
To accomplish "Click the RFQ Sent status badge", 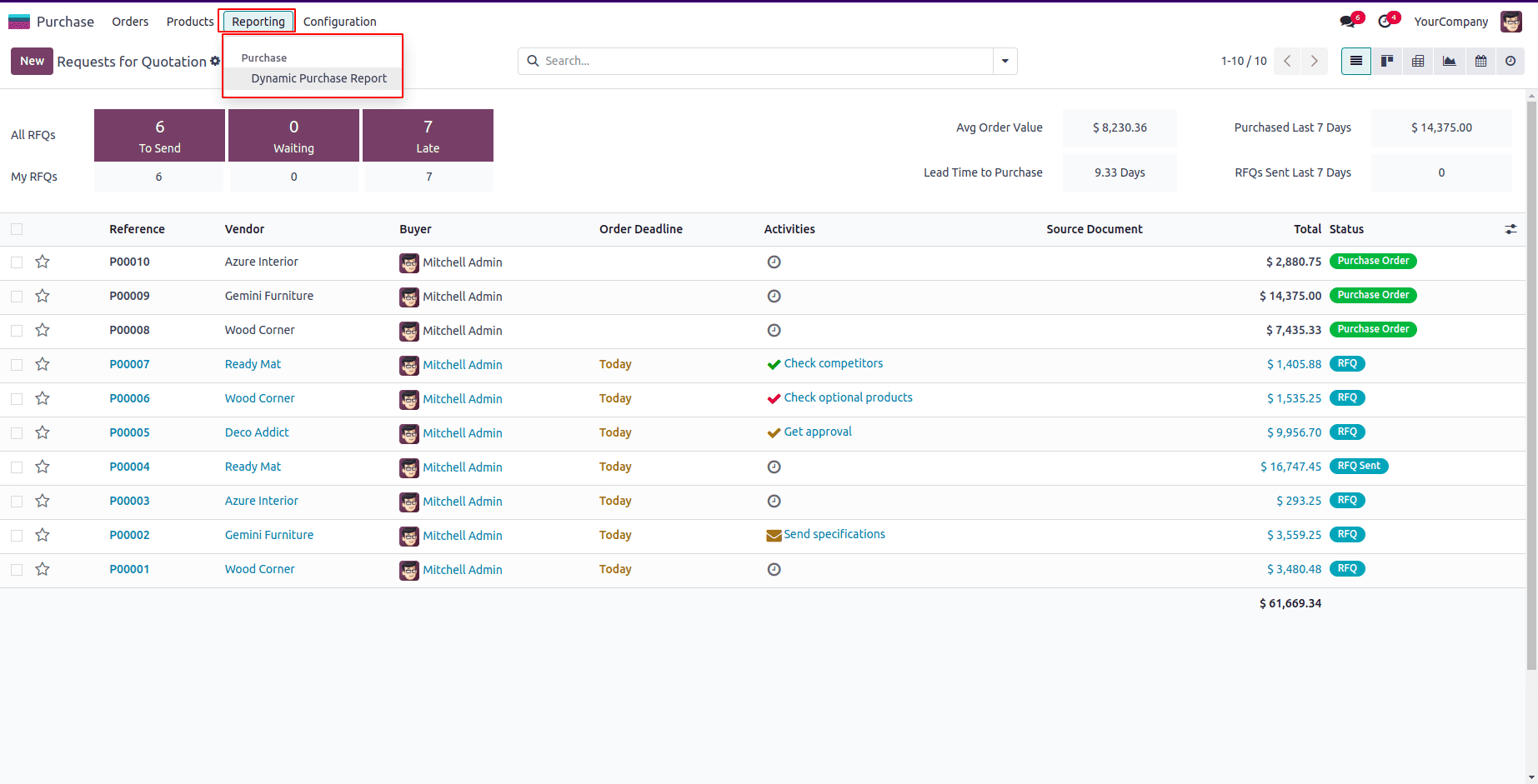I will point(1359,466).
